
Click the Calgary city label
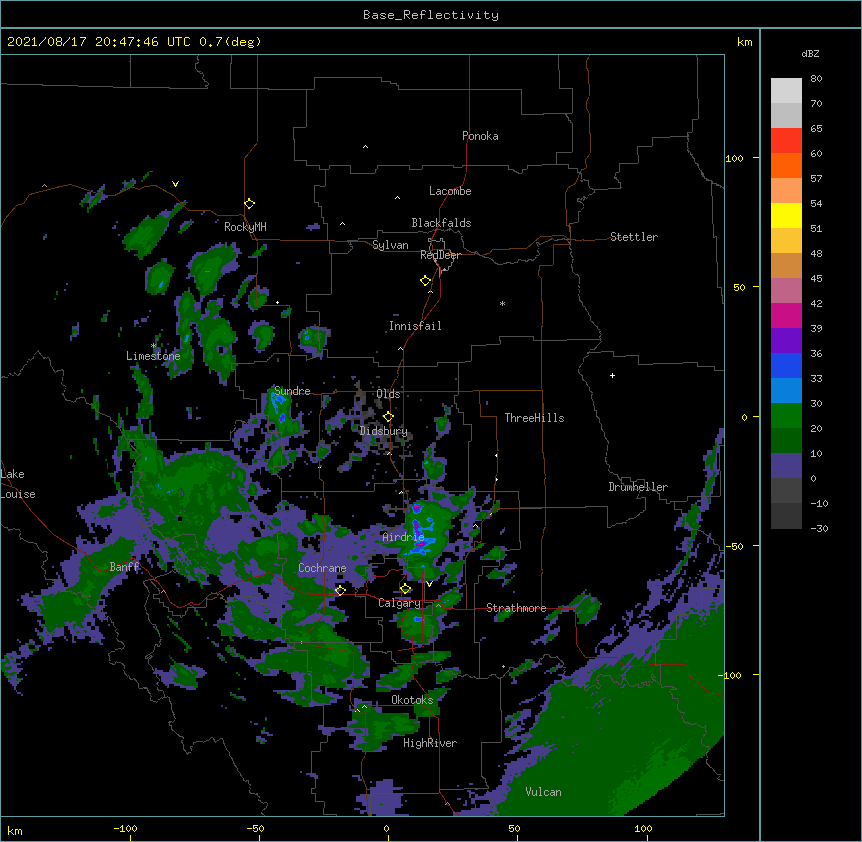(x=399, y=603)
